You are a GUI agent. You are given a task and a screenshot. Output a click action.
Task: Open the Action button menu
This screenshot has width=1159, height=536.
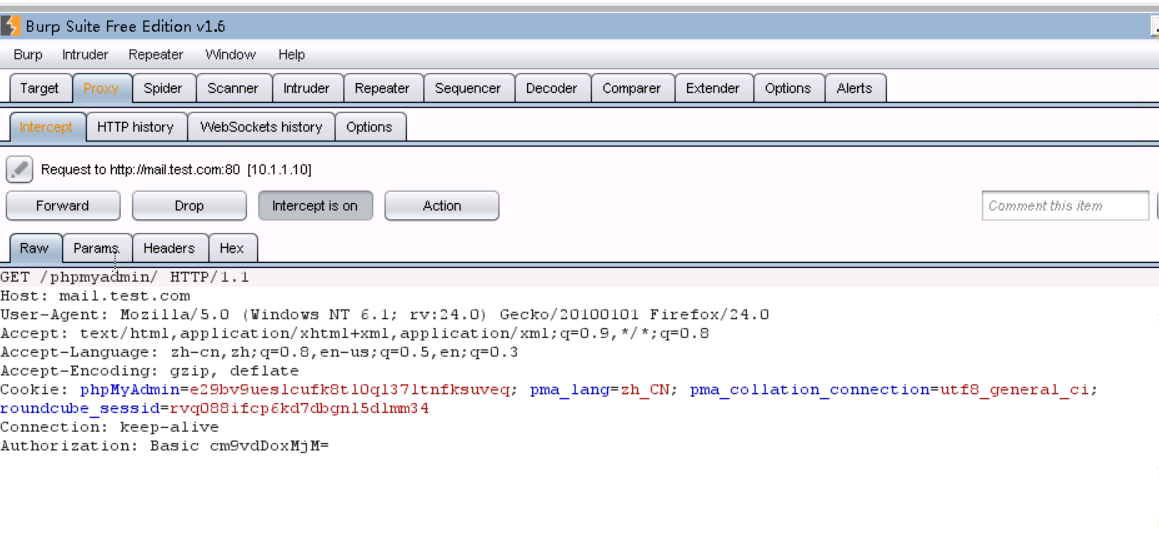(x=442, y=206)
